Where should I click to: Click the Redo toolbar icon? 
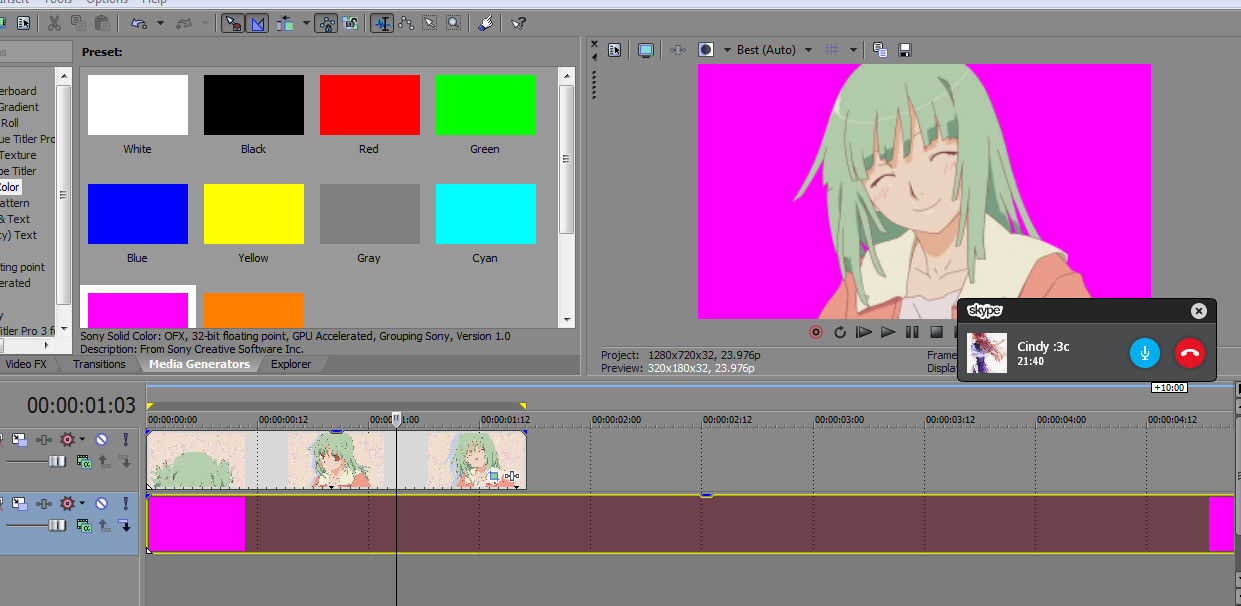[x=184, y=22]
